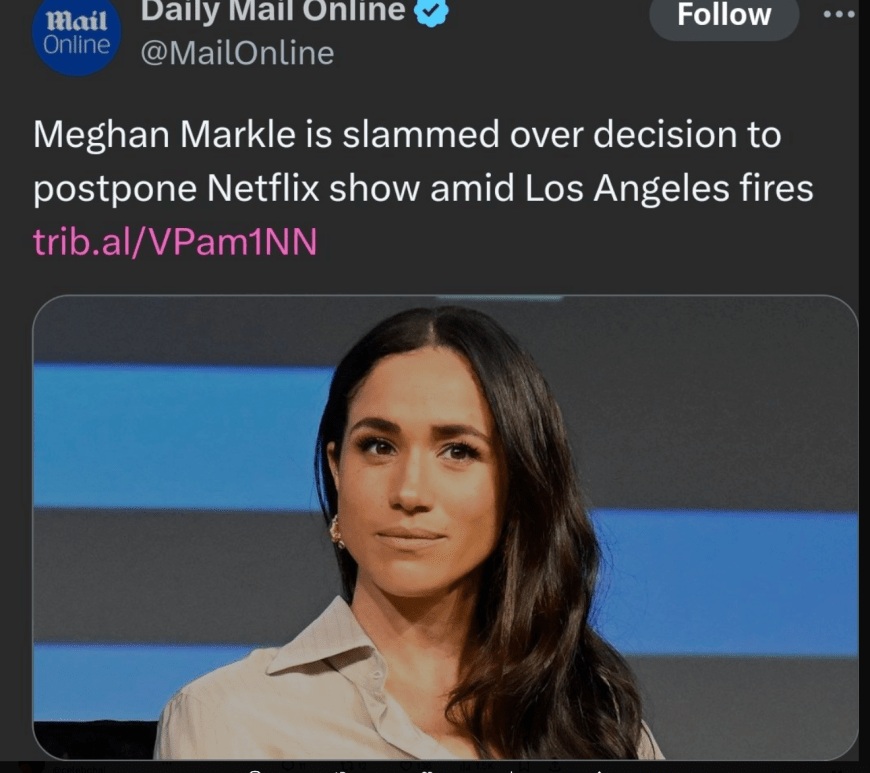Screen dimensions: 870x773
Task: Open the three-dot more options menu
Action: pos(838,15)
